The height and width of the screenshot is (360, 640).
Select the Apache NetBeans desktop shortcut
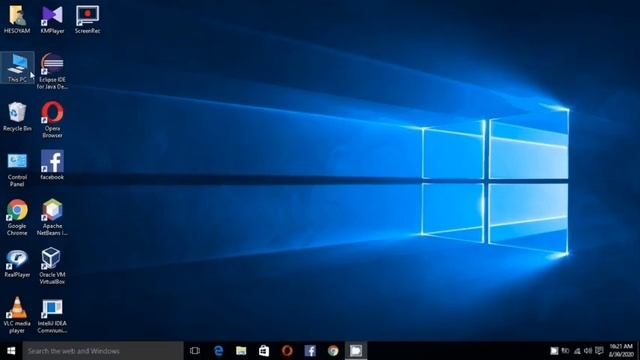pos(52,217)
